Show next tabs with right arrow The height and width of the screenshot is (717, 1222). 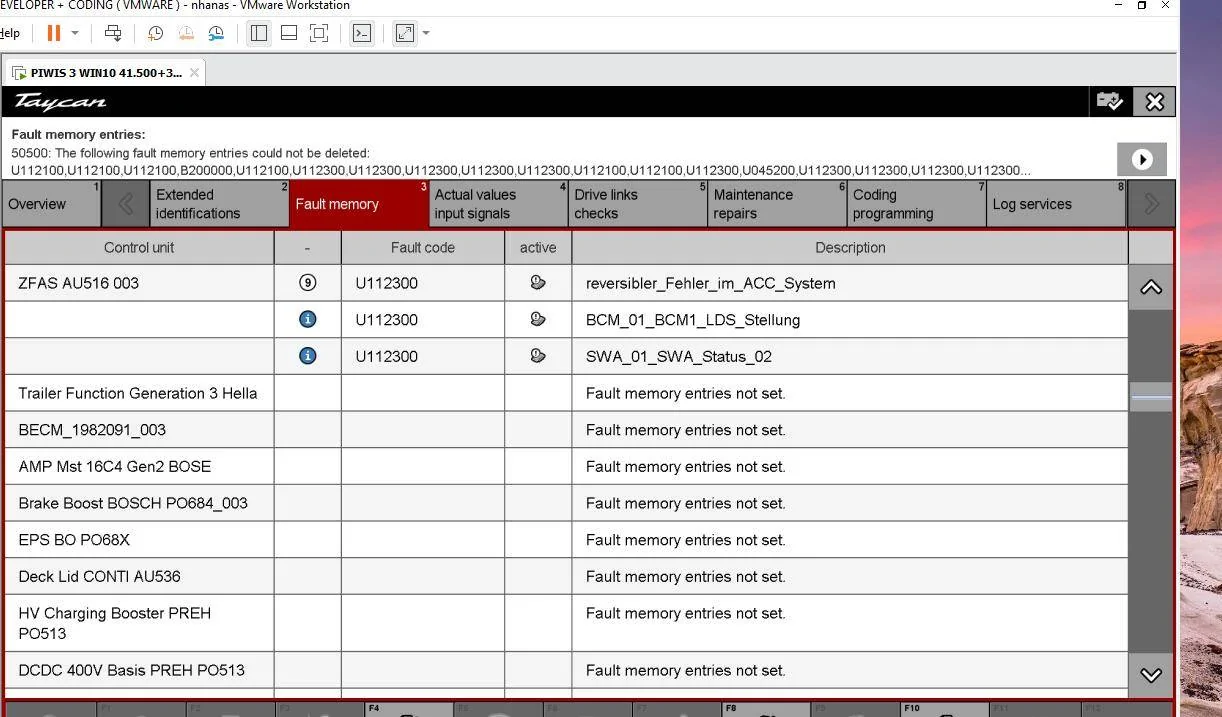coord(1151,204)
